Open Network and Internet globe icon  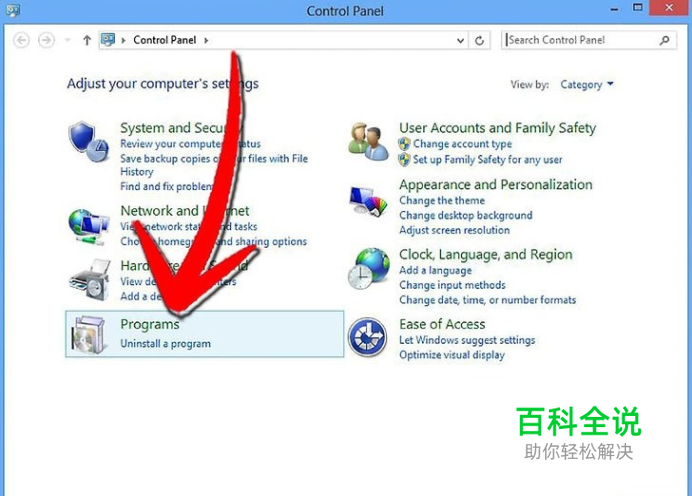point(89,227)
